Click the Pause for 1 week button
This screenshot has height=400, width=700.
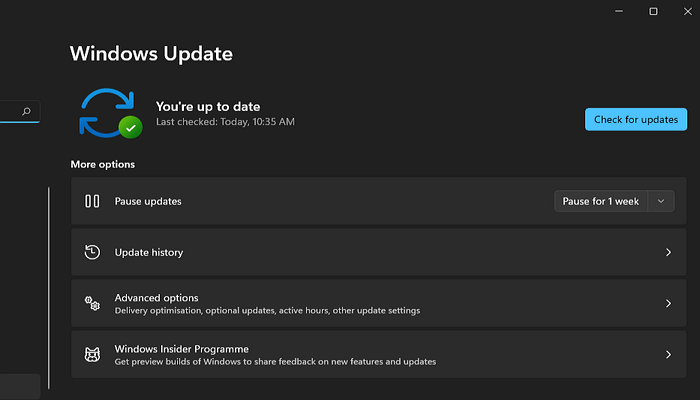(601, 201)
